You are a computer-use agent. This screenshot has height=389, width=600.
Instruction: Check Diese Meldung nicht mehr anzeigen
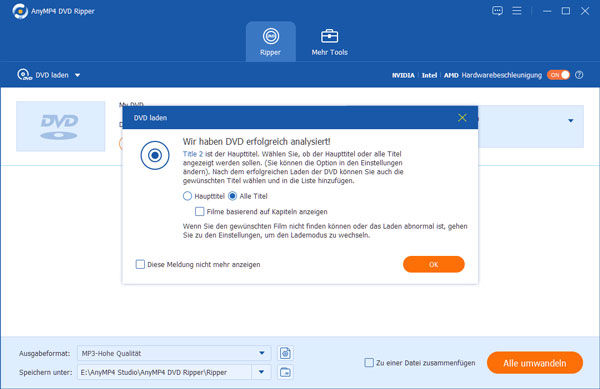click(140, 264)
